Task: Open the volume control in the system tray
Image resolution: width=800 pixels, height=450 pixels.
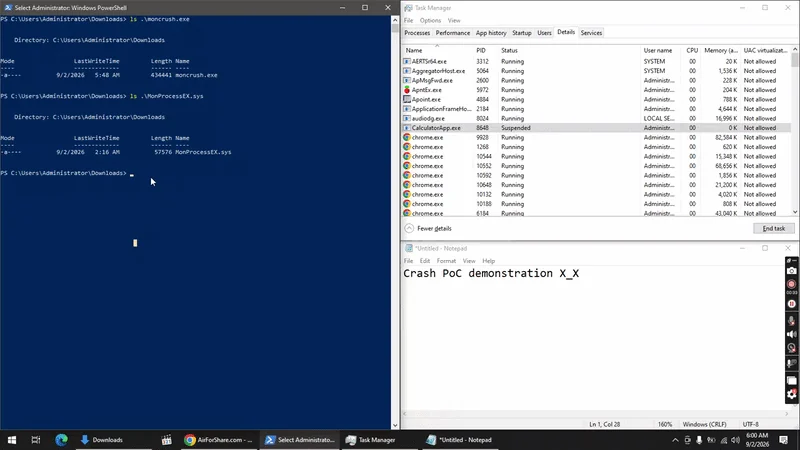Action: (x=735, y=440)
